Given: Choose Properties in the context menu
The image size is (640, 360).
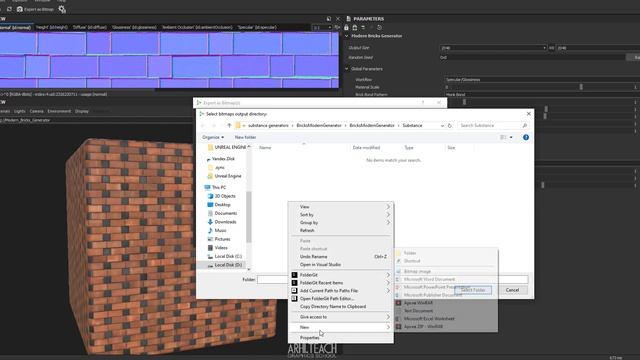Looking at the screenshot, I should pos(341,338).
